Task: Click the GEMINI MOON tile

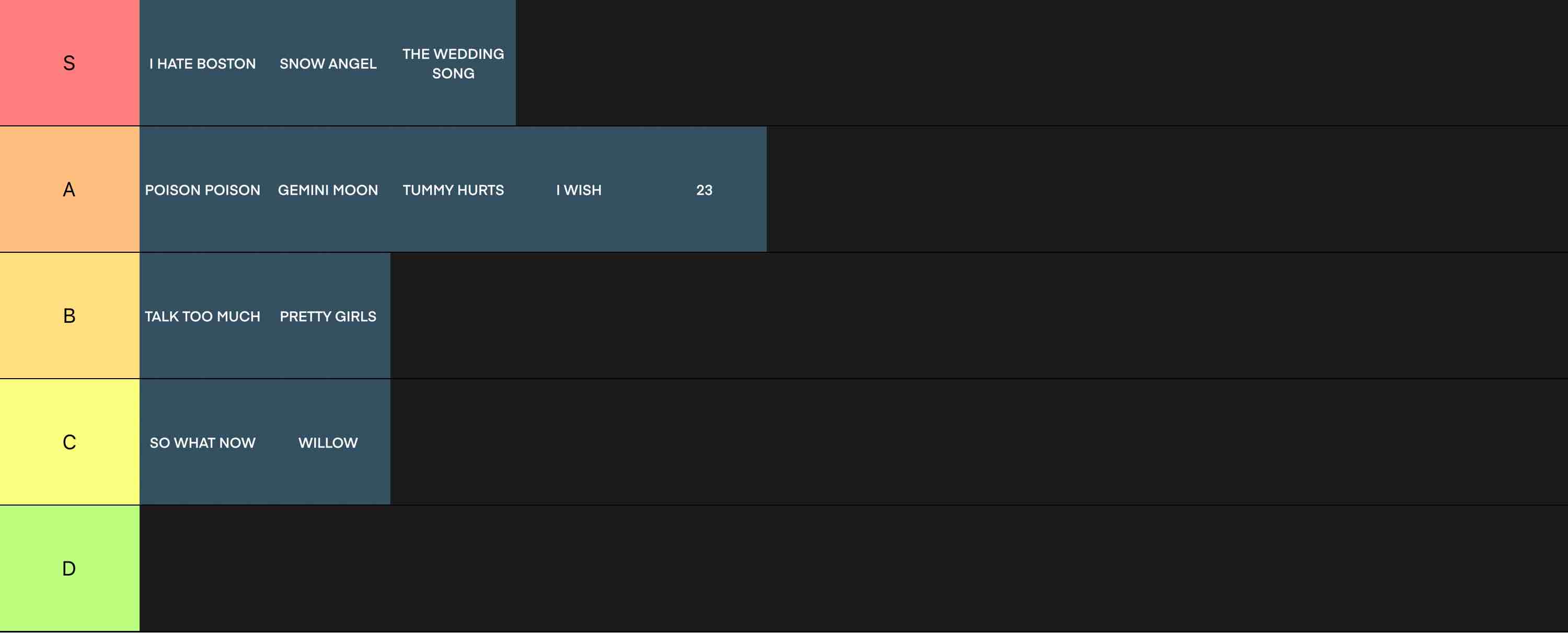Action: coord(328,189)
